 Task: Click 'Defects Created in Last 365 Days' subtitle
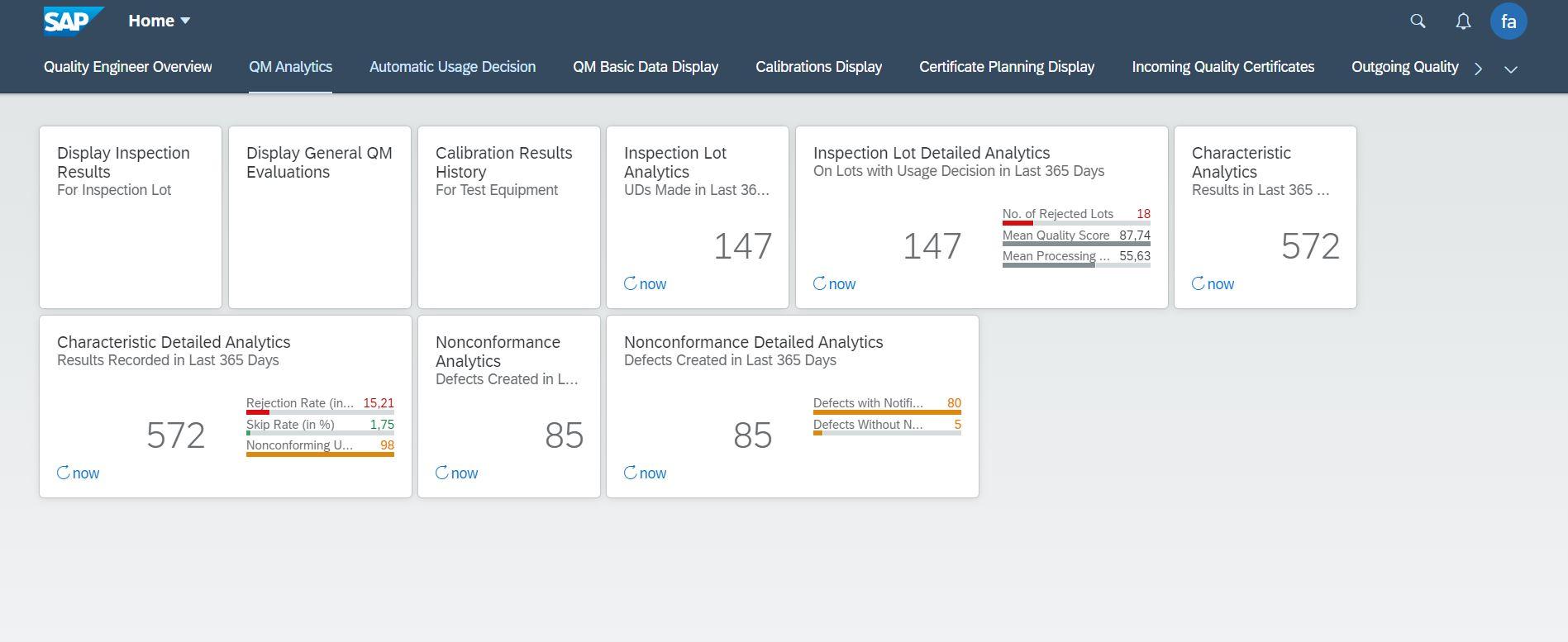[x=730, y=360]
